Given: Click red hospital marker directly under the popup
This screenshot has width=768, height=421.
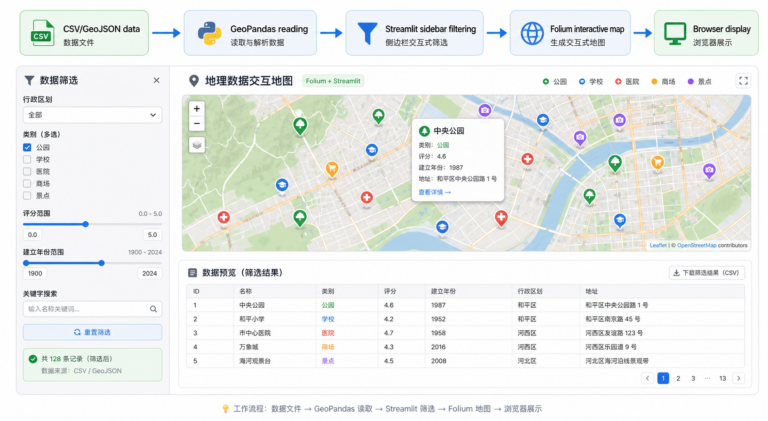Looking at the screenshot, I should point(501,217).
